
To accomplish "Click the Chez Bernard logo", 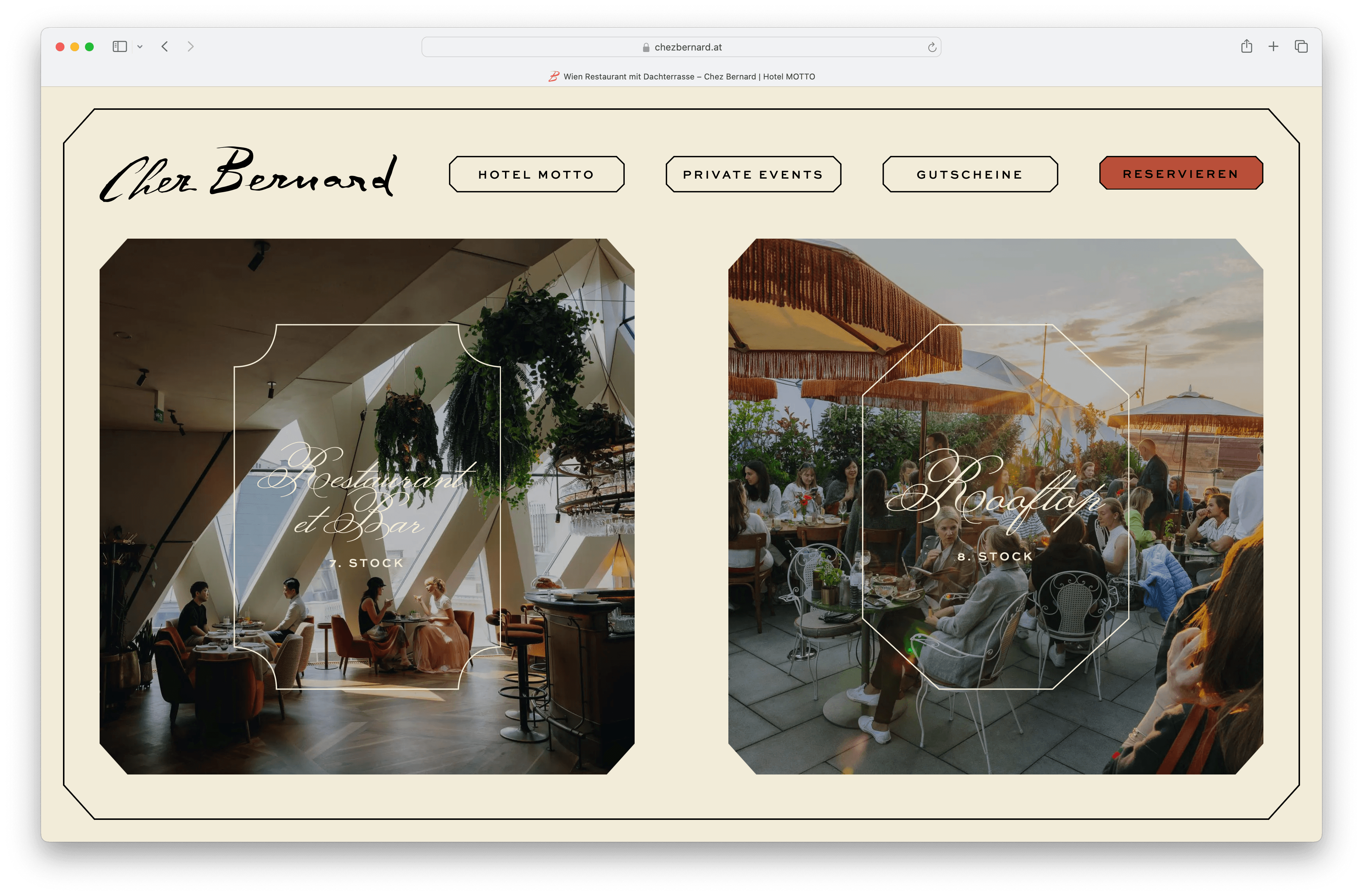I will (248, 174).
